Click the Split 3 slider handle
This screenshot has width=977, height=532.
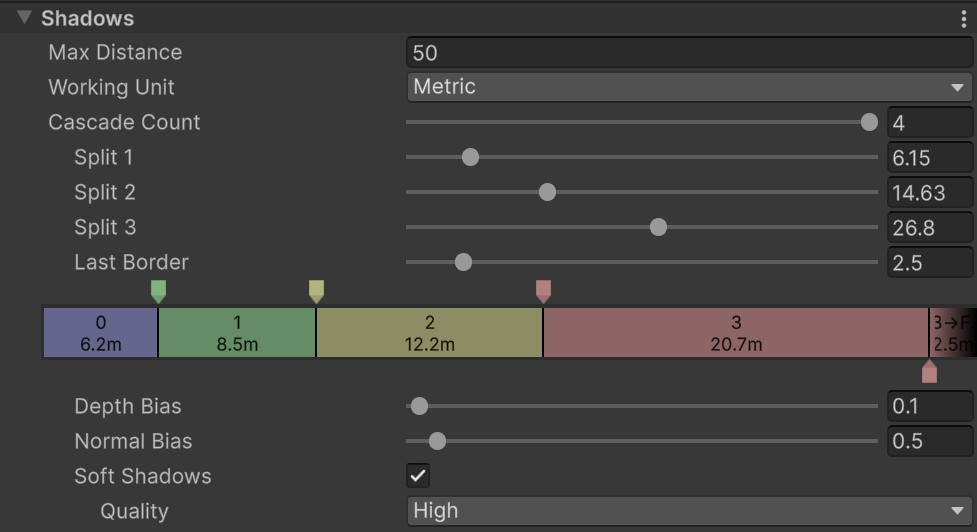point(658,227)
